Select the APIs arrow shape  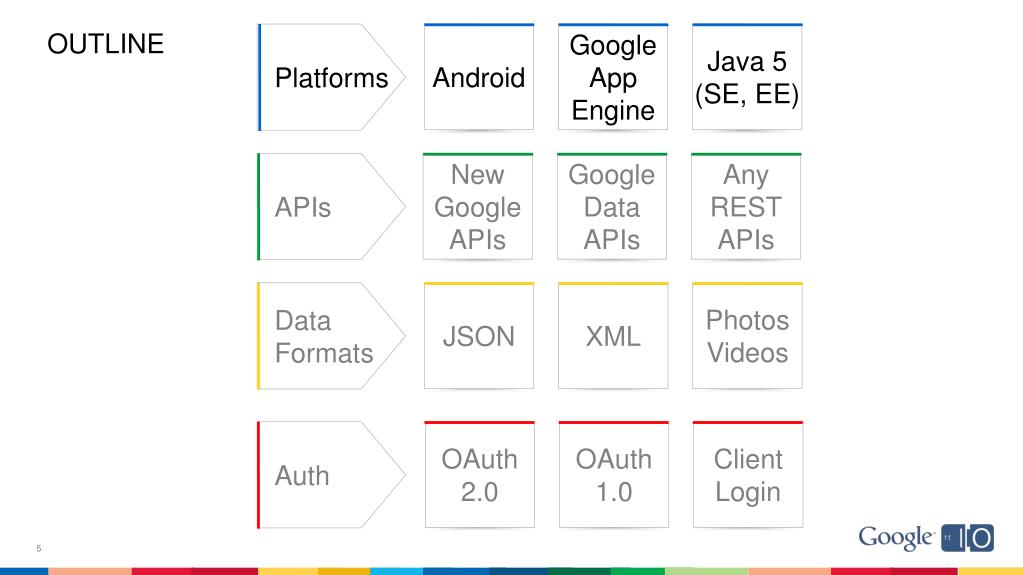pos(331,206)
